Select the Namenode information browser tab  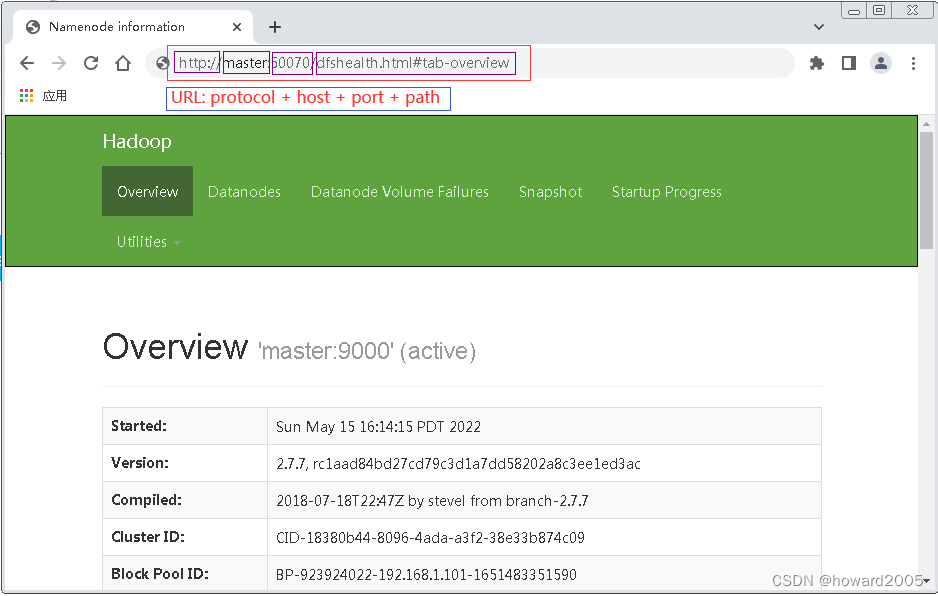coord(133,27)
